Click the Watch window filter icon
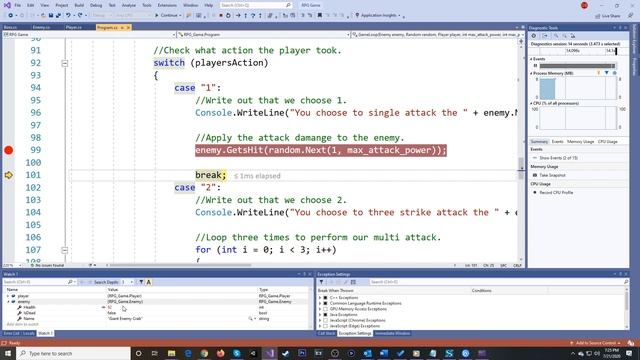The height and width of the screenshot is (360, 640). click(141, 282)
